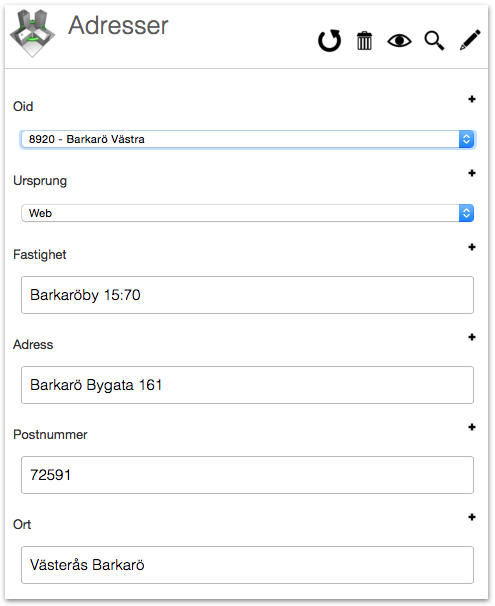This screenshot has height=606, width=495.
Task: Click the plus icon beside Postnummer
Action: pos(472,427)
